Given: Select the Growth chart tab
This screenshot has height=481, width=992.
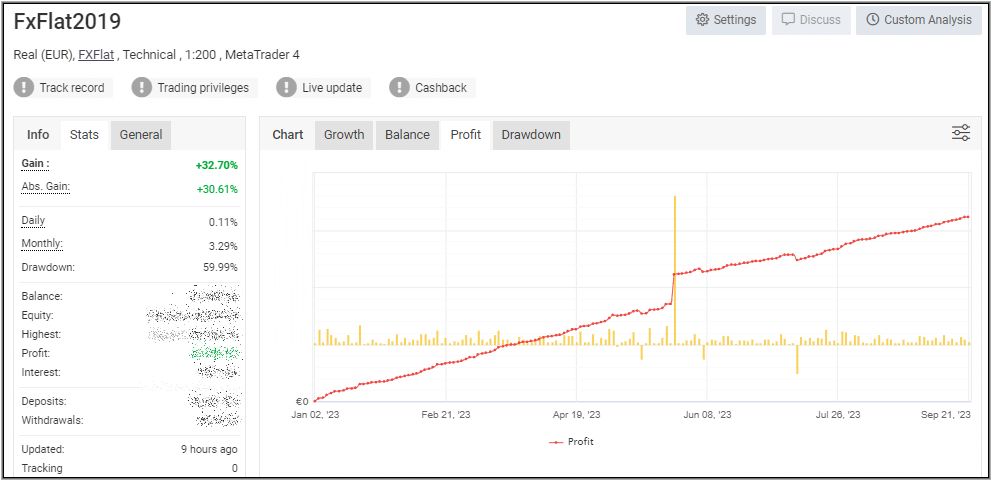Looking at the screenshot, I should [344, 135].
